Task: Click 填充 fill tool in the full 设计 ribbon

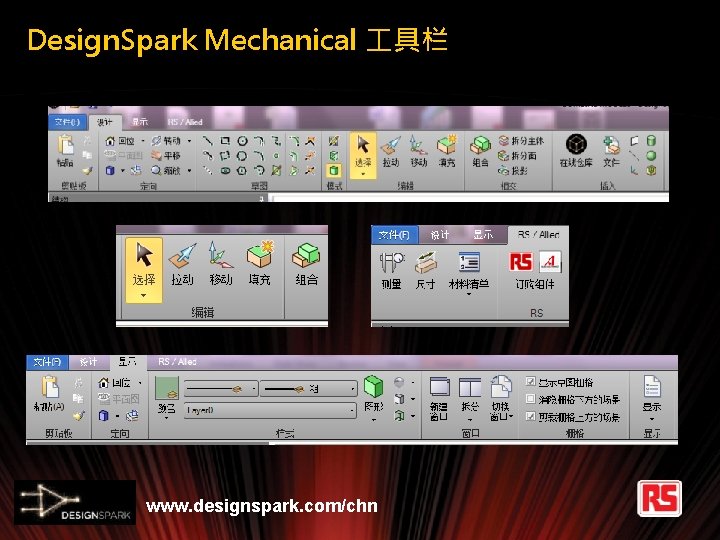Action: (446, 152)
